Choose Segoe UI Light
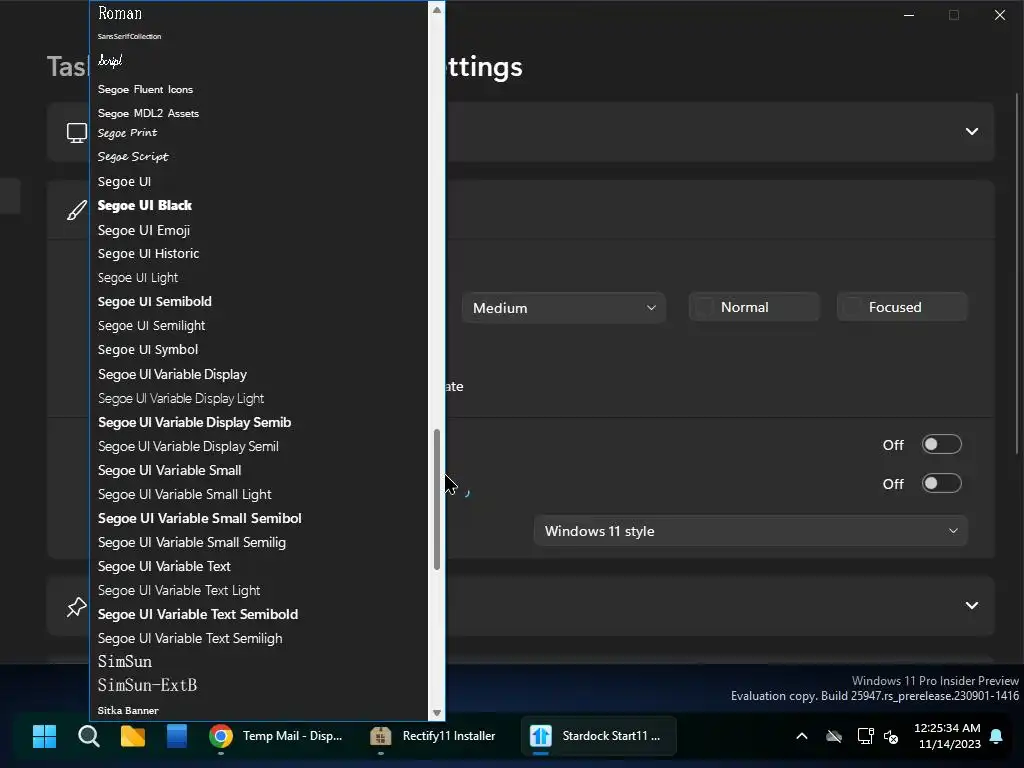The image size is (1024, 768). (x=259, y=278)
